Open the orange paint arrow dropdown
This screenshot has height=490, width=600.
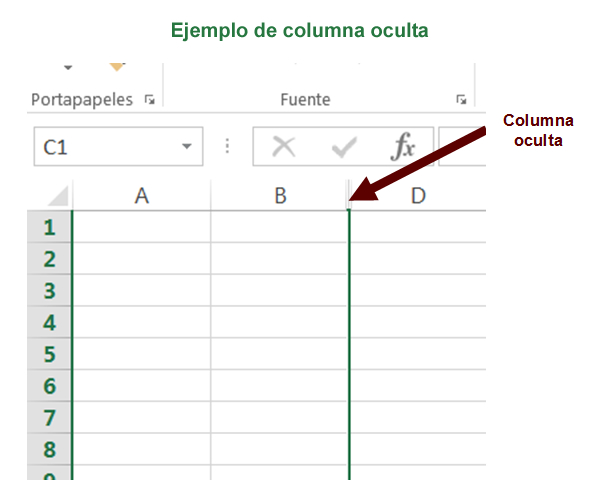pyautogui.click(x=117, y=67)
